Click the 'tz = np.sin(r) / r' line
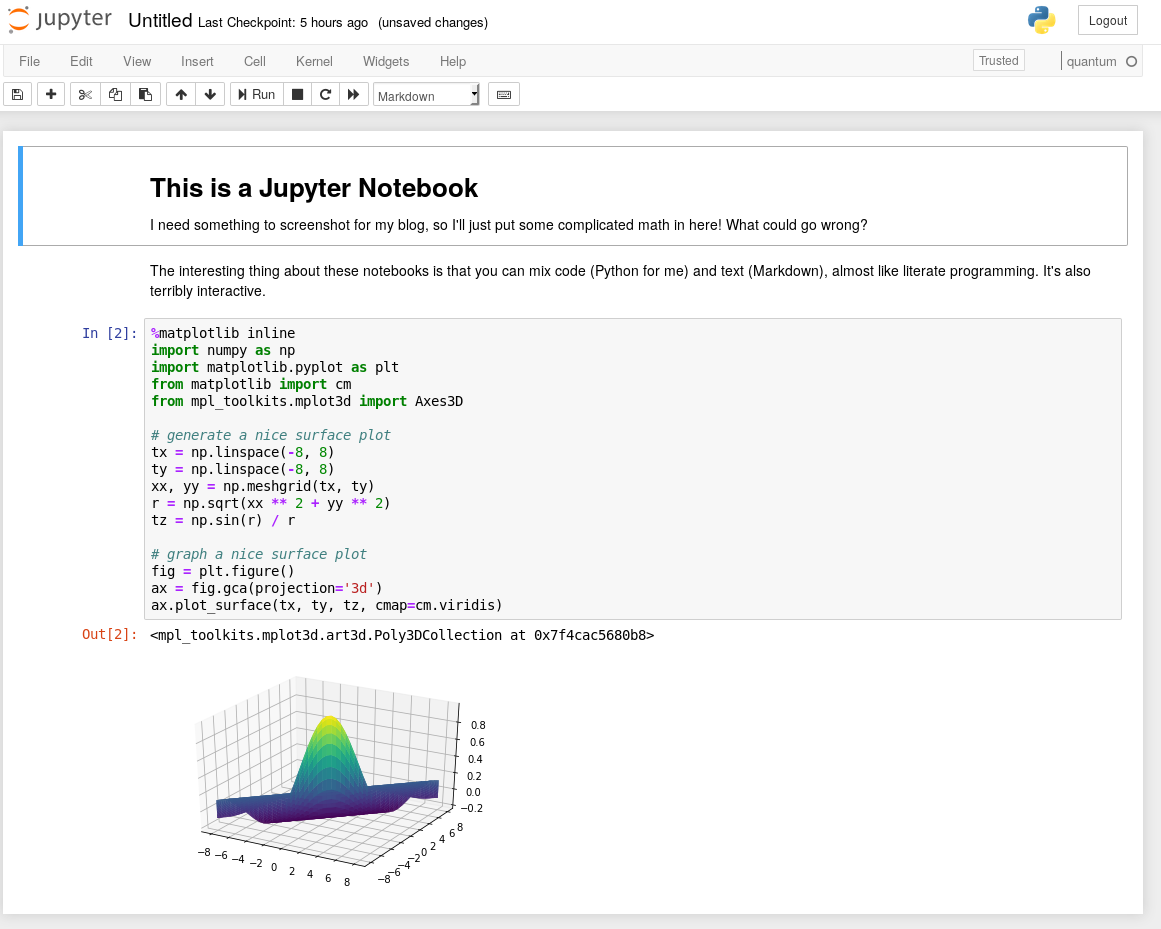The width and height of the screenshot is (1161, 929). [x=223, y=520]
